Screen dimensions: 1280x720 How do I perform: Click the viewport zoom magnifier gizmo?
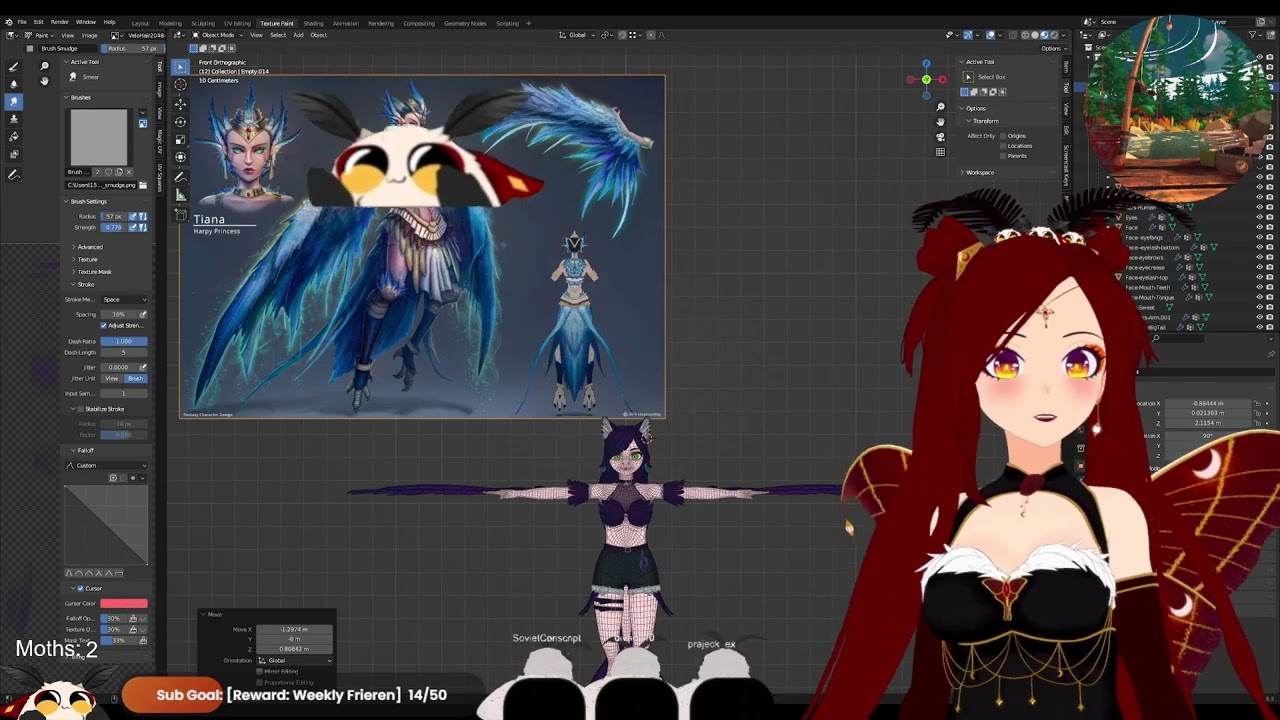pyautogui.click(x=940, y=107)
